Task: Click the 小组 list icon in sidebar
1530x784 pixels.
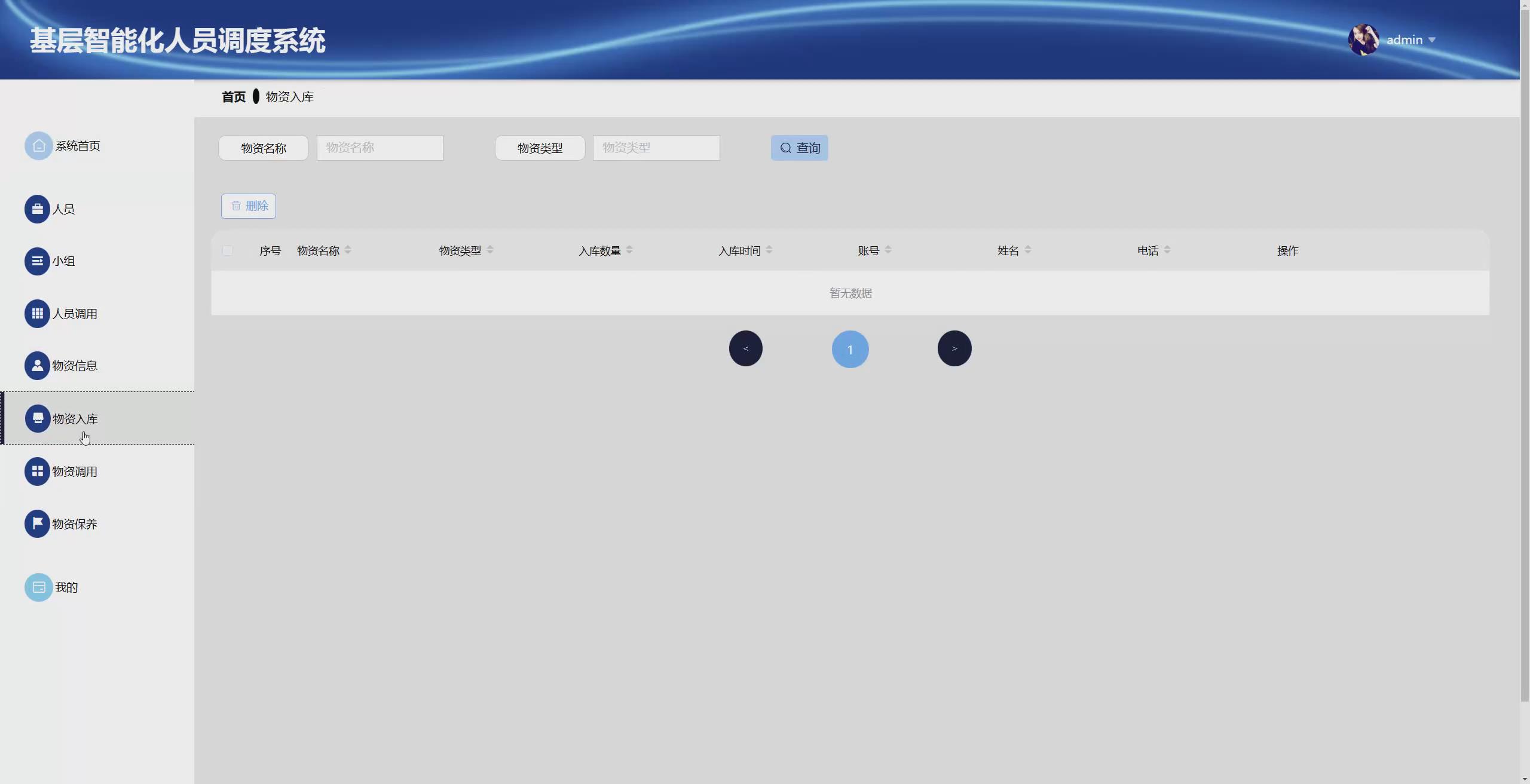Action: tap(37, 261)
